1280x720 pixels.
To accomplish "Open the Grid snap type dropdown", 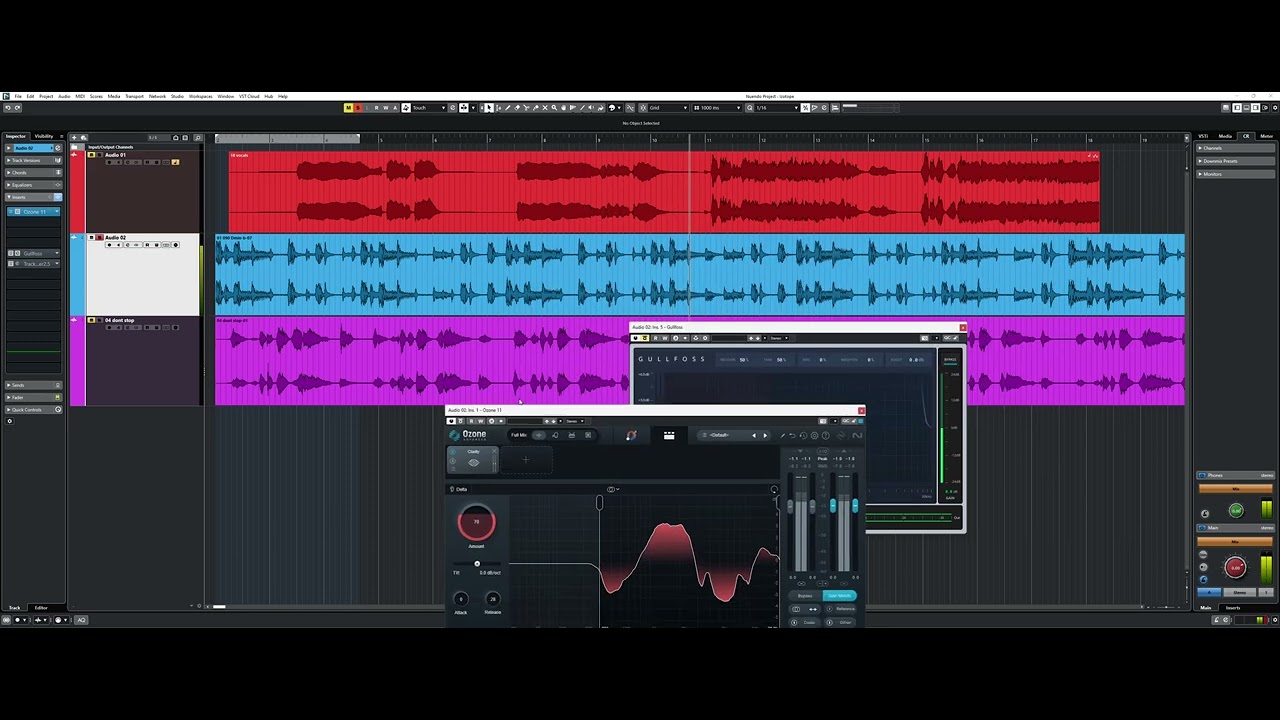I will 668,107.
